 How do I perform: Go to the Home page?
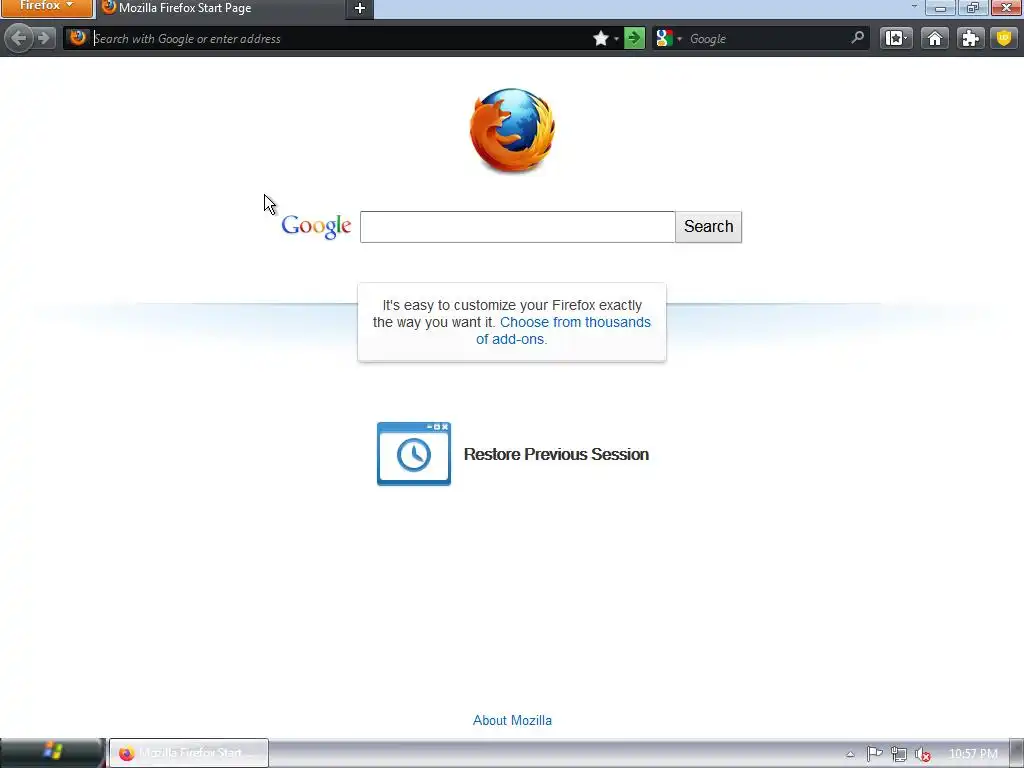(935, 39)
